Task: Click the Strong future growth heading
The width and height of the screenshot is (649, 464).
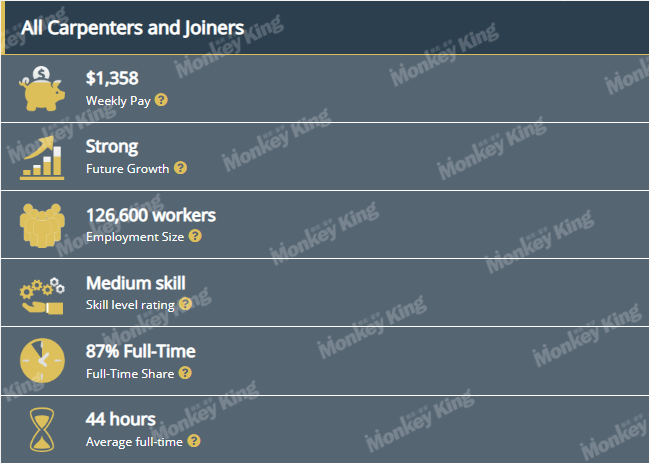Action: pos(112,147)
